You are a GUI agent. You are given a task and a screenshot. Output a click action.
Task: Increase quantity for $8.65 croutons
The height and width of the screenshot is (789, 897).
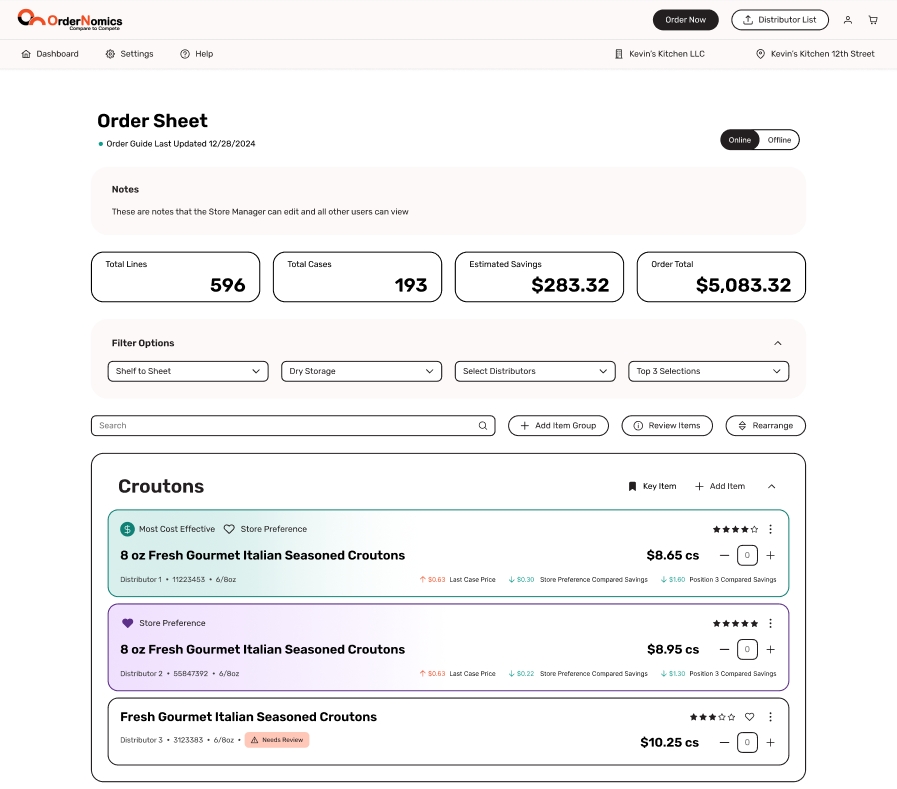(x=770, y=555)
